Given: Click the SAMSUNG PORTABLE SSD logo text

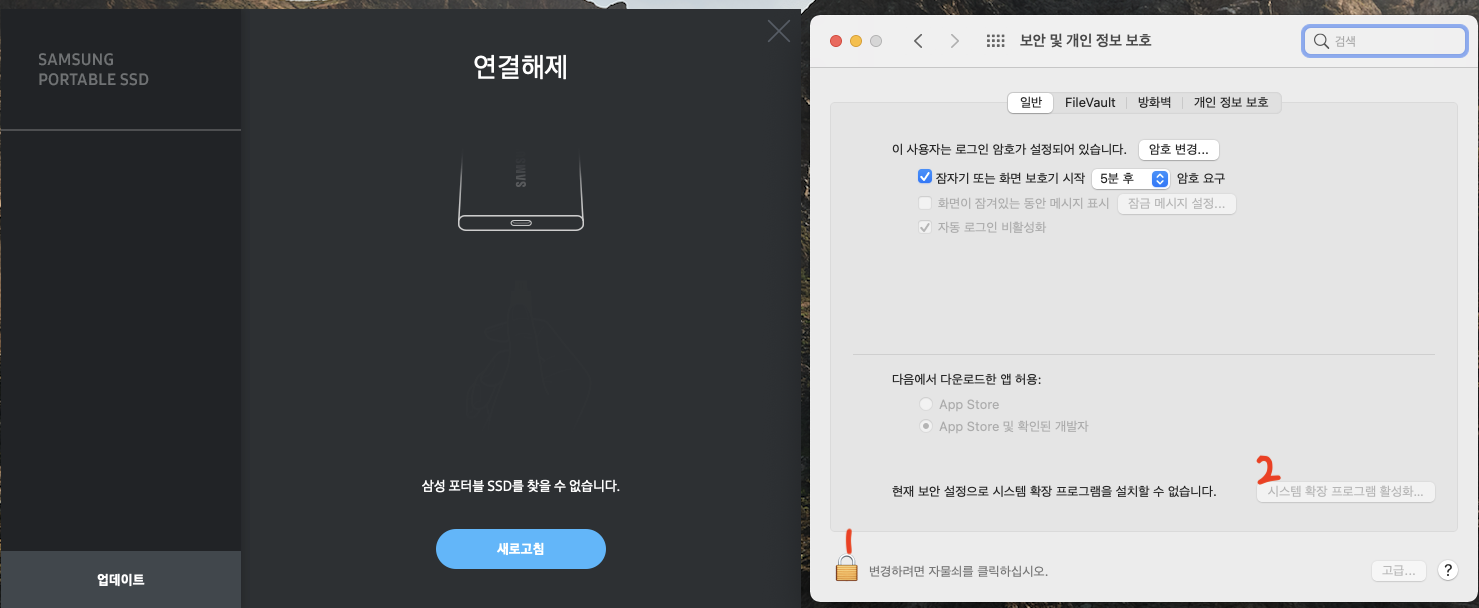Looking at the screenshot, I should 94,69.
